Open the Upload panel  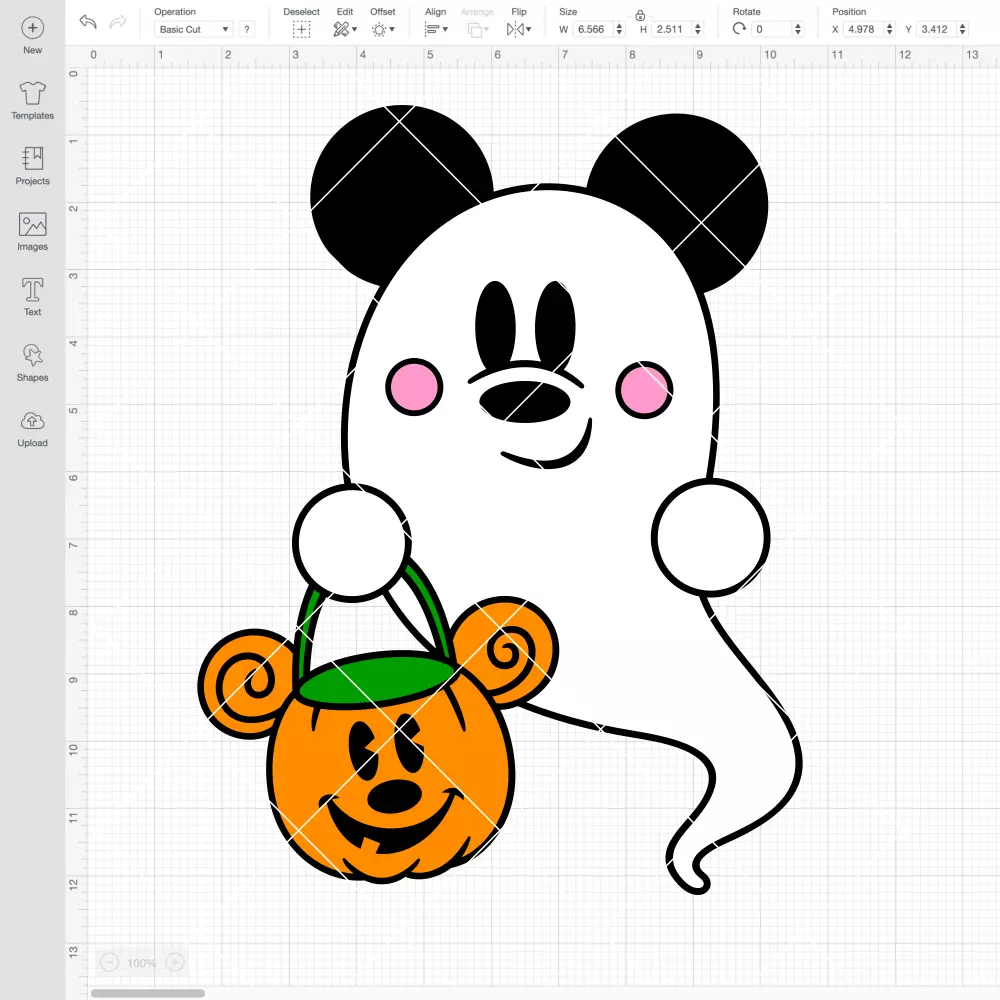click(33, 429)
